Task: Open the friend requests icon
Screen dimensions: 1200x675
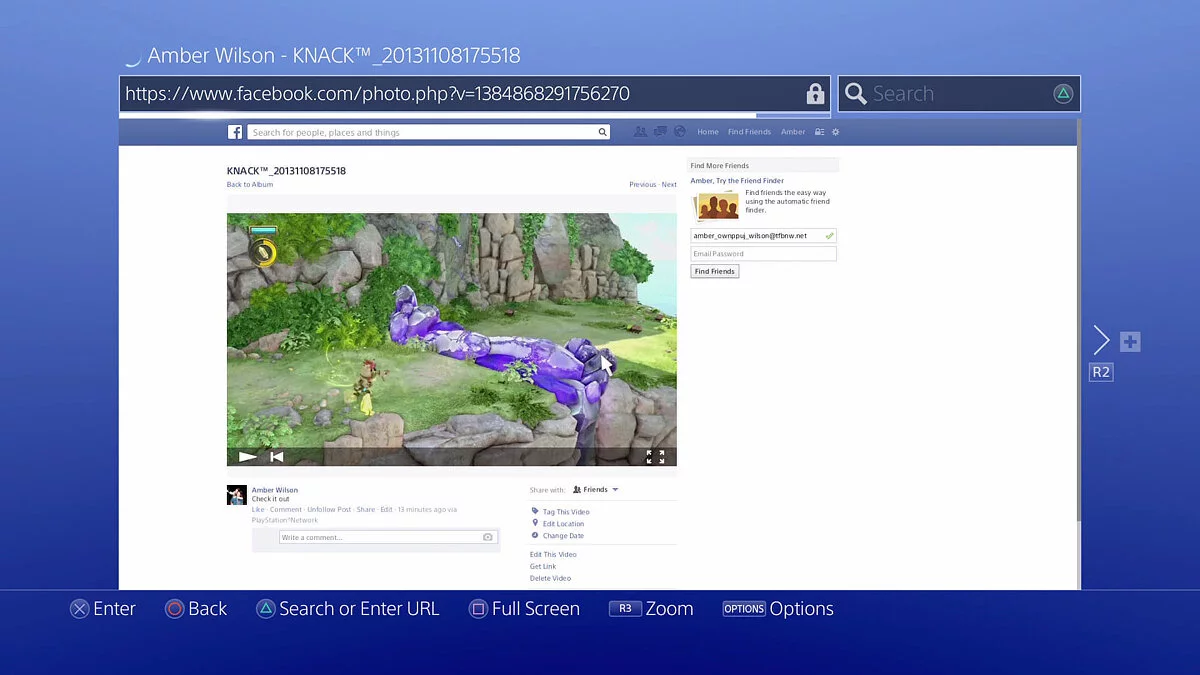Action: (641, 132)
